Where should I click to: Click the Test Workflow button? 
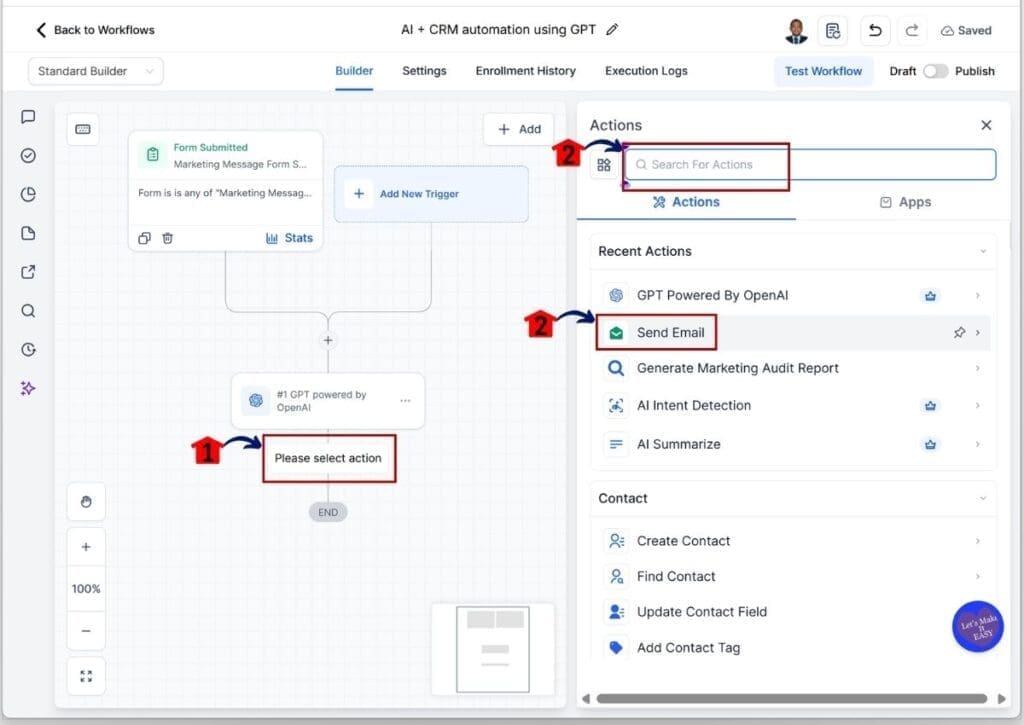click(823, 71)
